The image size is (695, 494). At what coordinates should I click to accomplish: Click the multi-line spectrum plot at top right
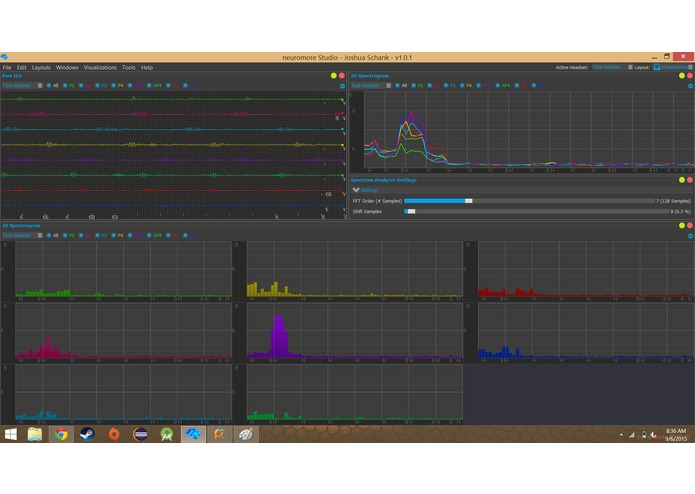(528, 131)
